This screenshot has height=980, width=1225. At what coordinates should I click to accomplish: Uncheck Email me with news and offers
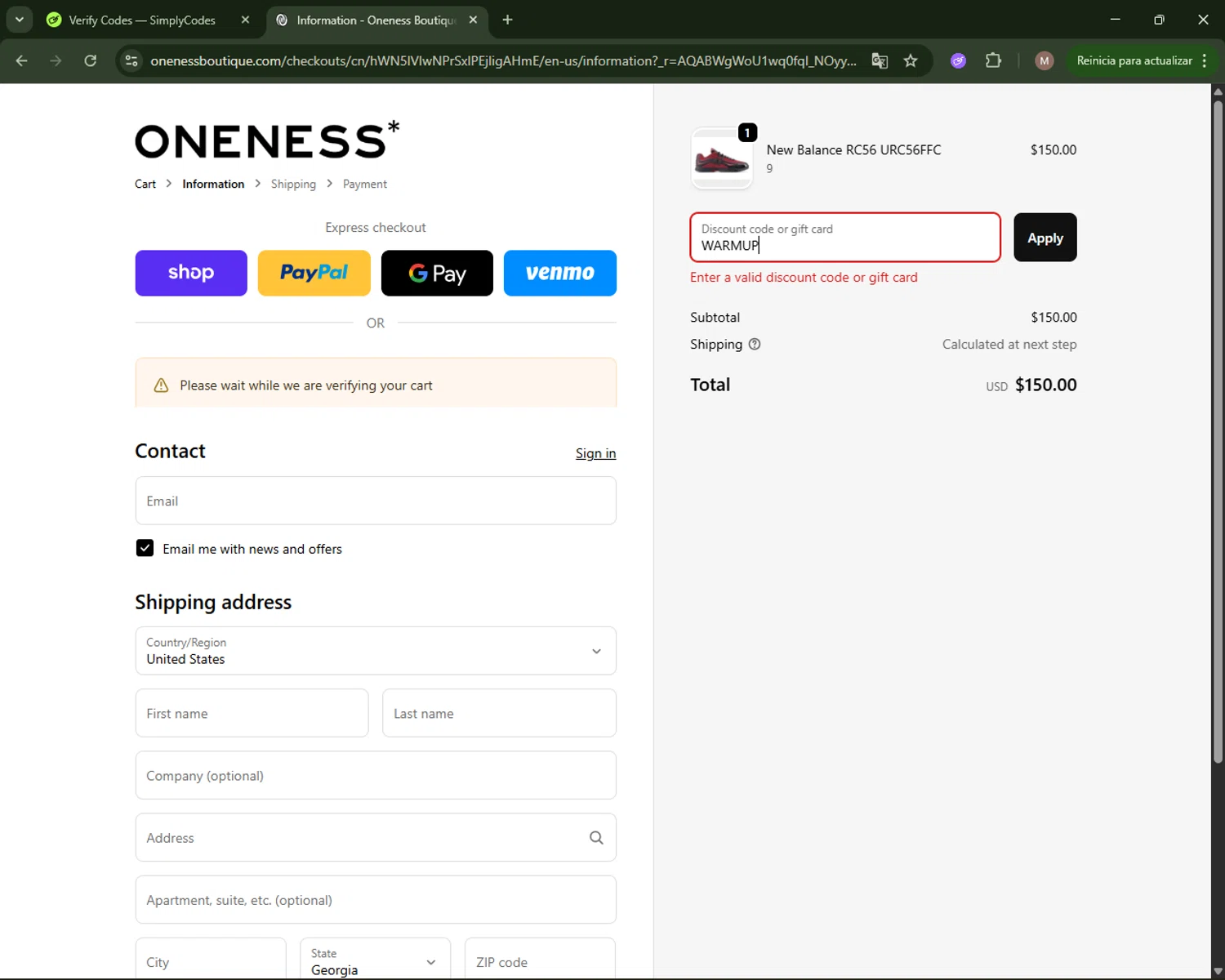pos(145,548)
